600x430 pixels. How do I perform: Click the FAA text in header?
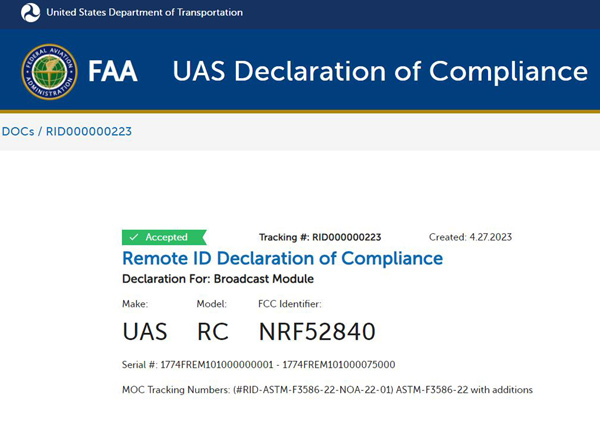tap(113, 72)
